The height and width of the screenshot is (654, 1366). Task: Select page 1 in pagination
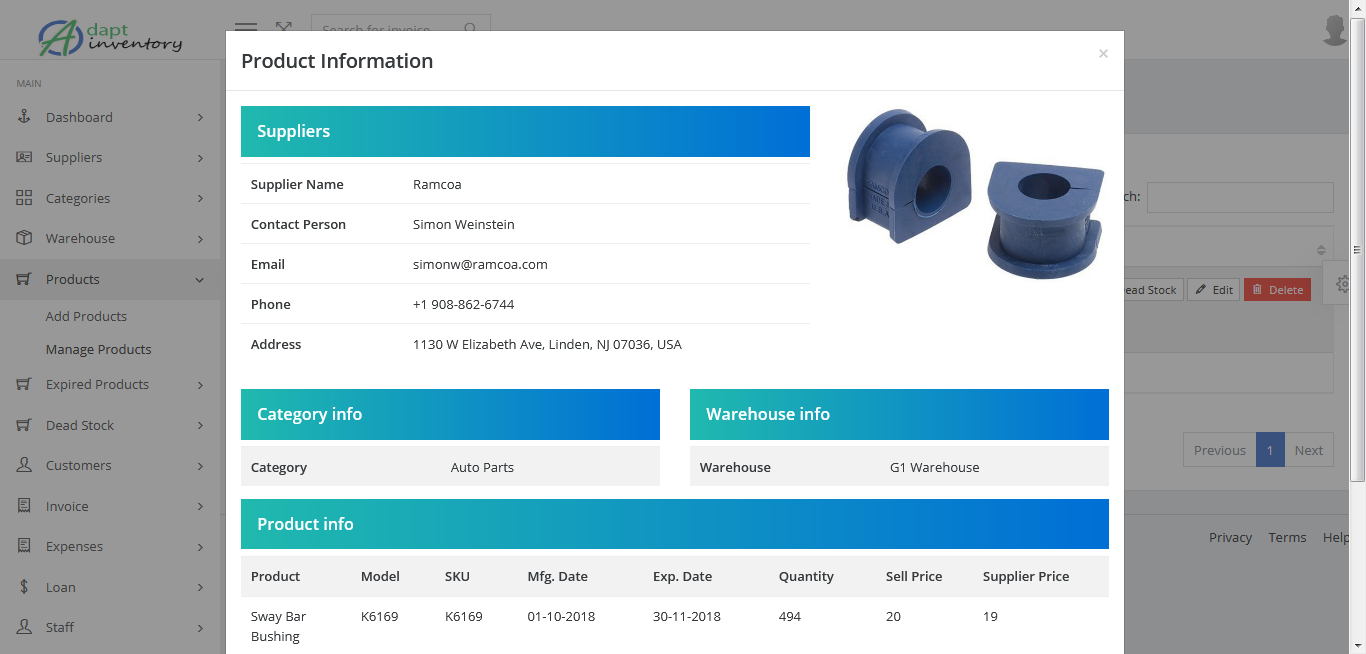[1270, 450]
